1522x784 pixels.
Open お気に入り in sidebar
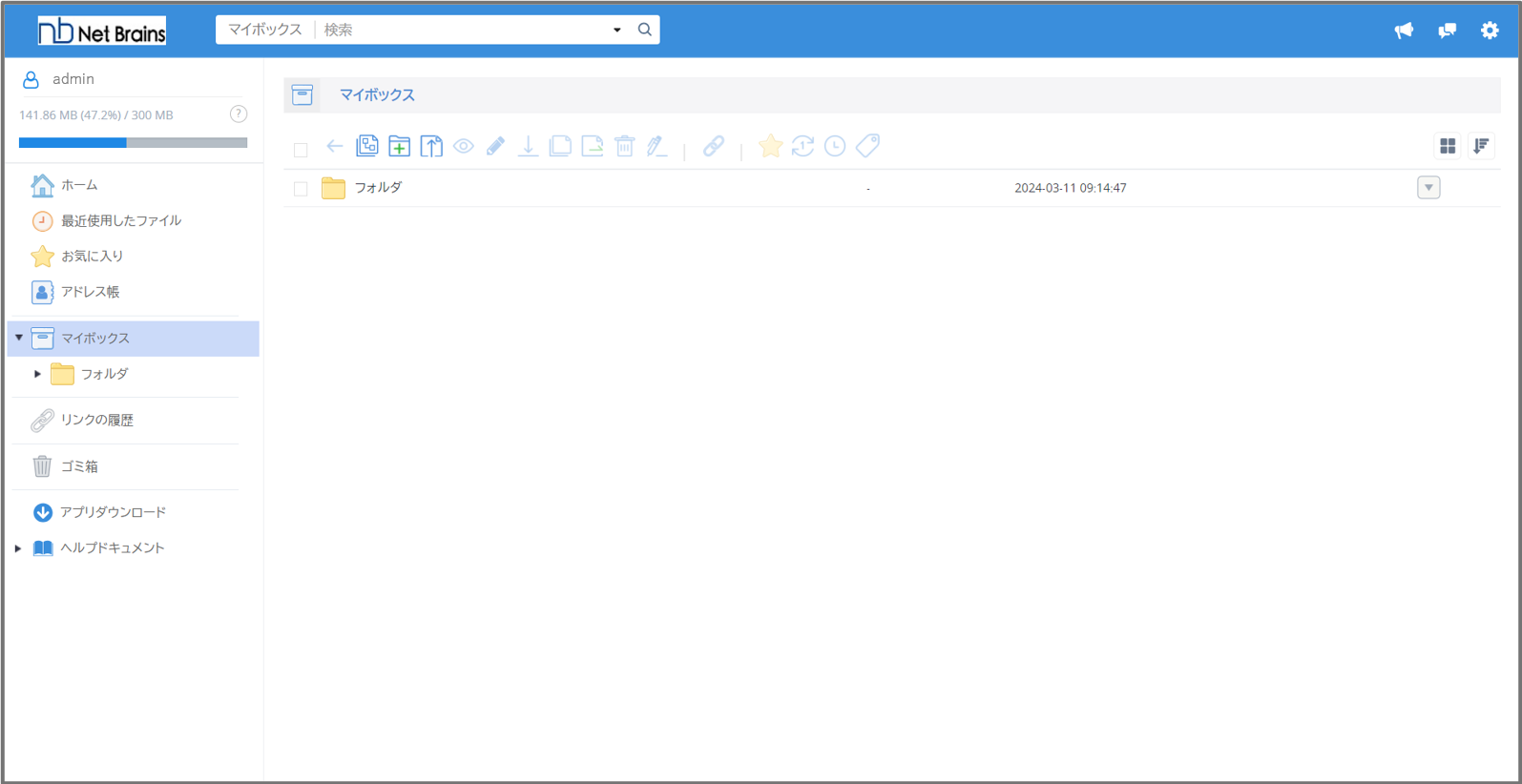click(92, 257)
